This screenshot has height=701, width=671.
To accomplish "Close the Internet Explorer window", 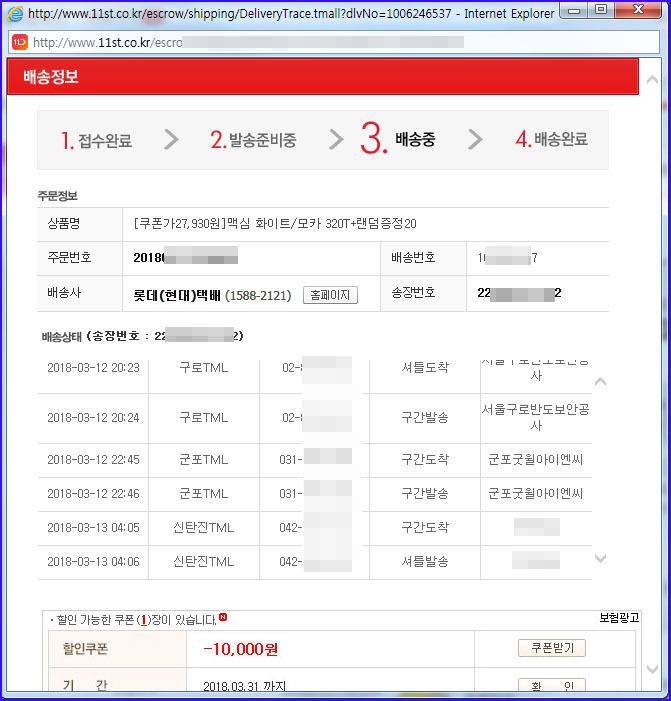I will coord(638,9).
